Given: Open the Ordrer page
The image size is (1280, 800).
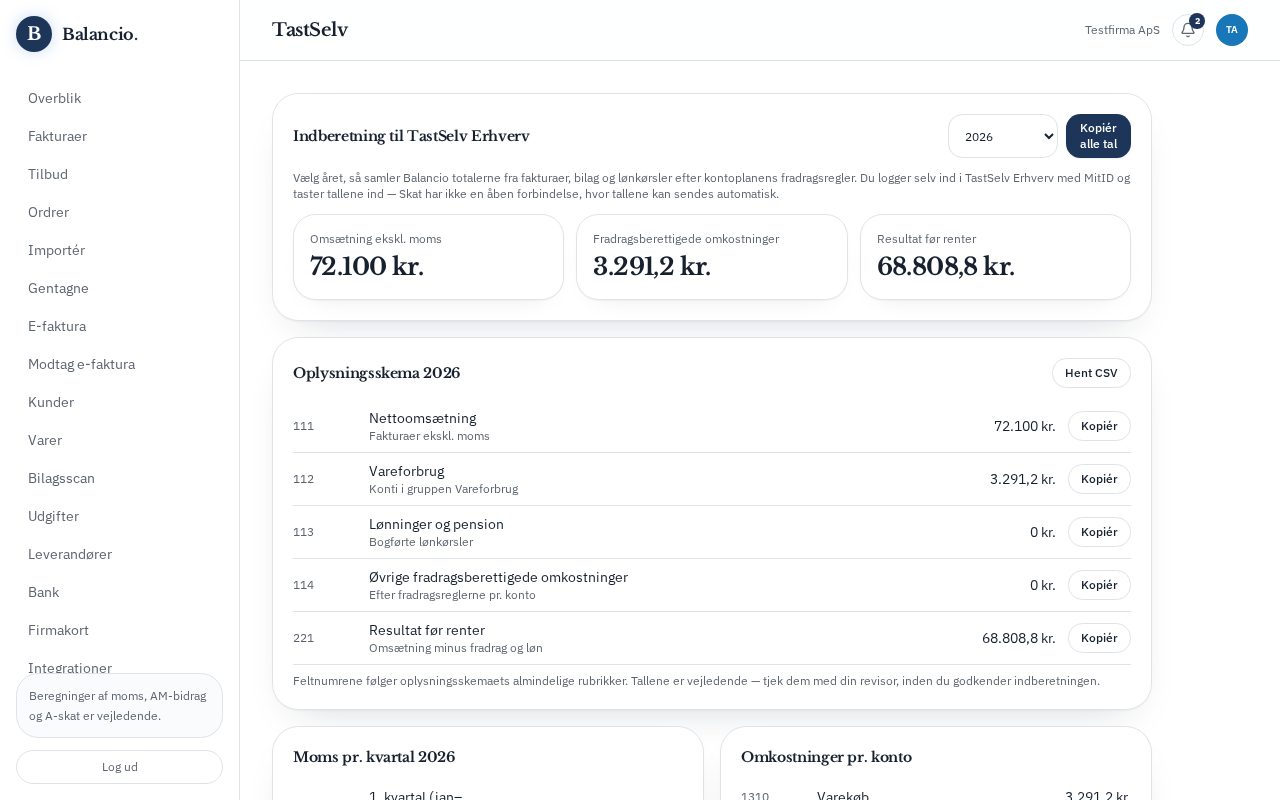Looking at the screenshot, I should (x=120, y=212).
